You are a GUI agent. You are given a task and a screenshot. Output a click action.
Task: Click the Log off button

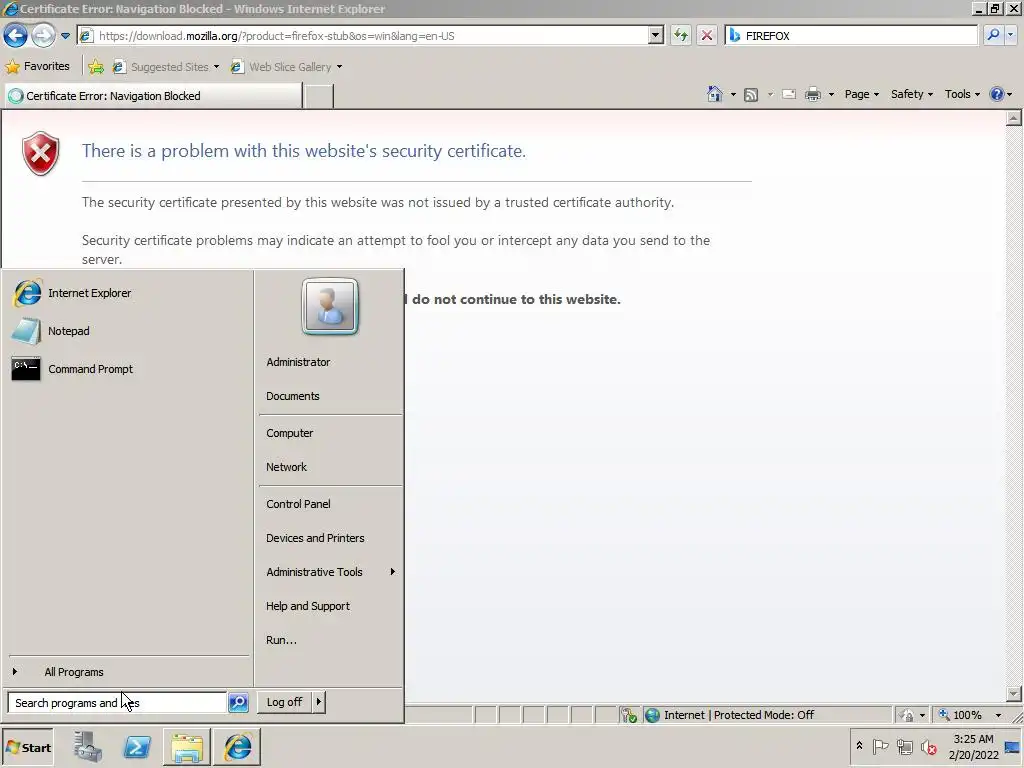point(284,702)
